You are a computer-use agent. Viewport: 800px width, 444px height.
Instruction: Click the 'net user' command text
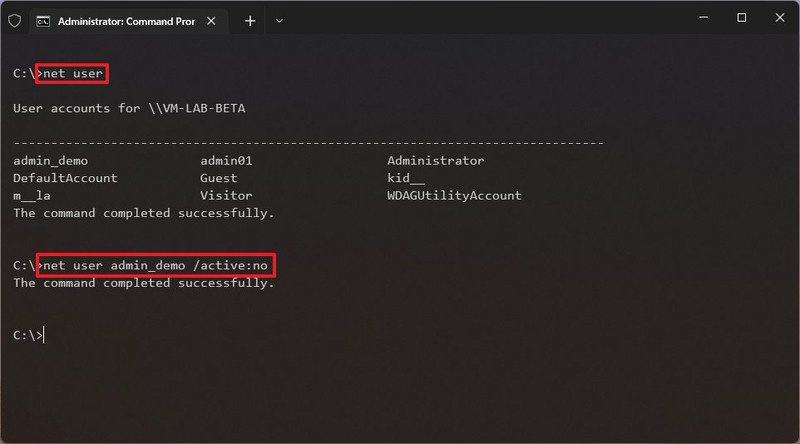pyautogui.click(x=73, y=73)
